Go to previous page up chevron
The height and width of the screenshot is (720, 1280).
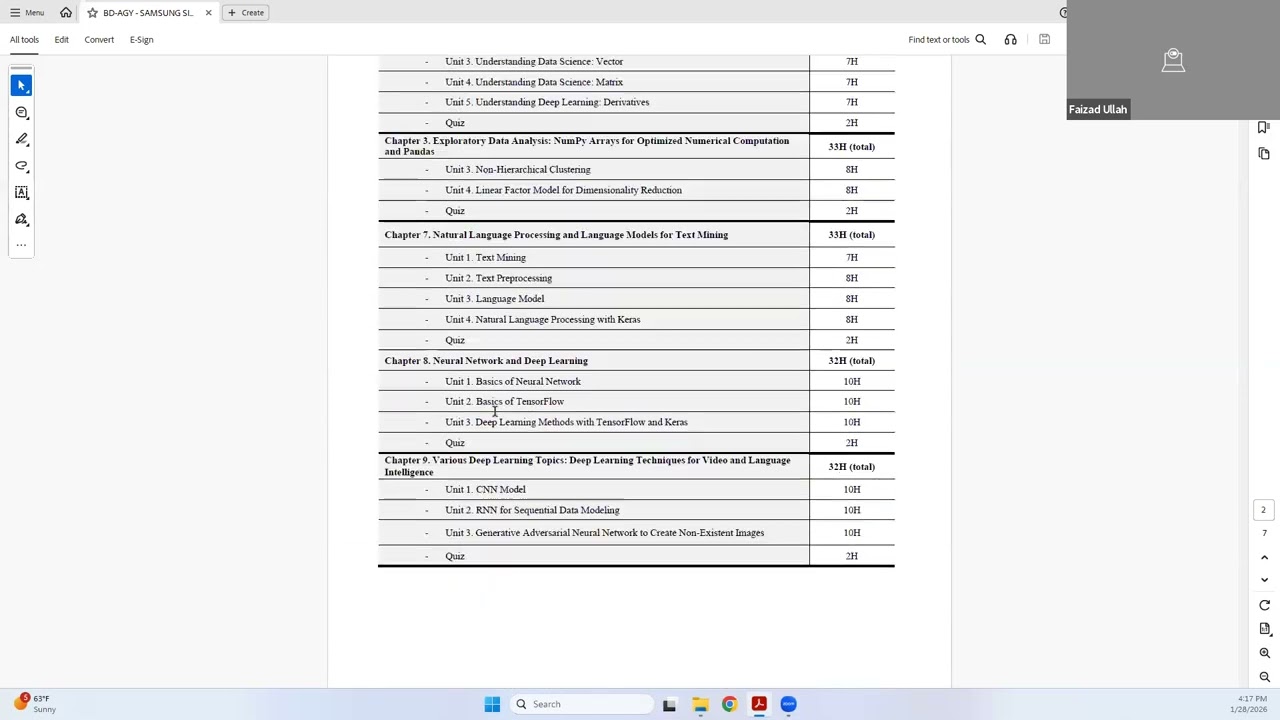coord(1264,558)
